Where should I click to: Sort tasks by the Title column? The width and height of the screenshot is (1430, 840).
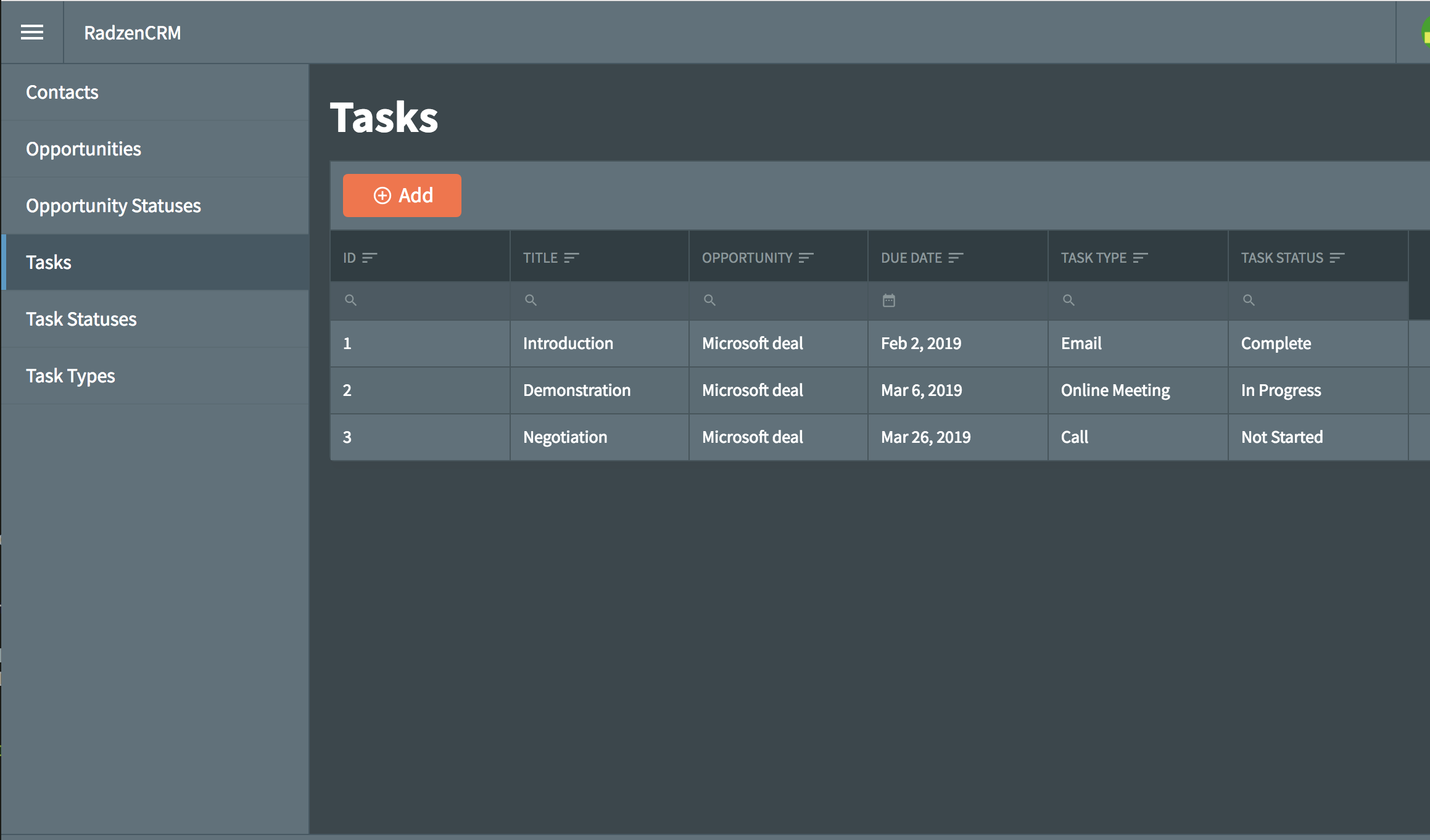pos(571,257)
